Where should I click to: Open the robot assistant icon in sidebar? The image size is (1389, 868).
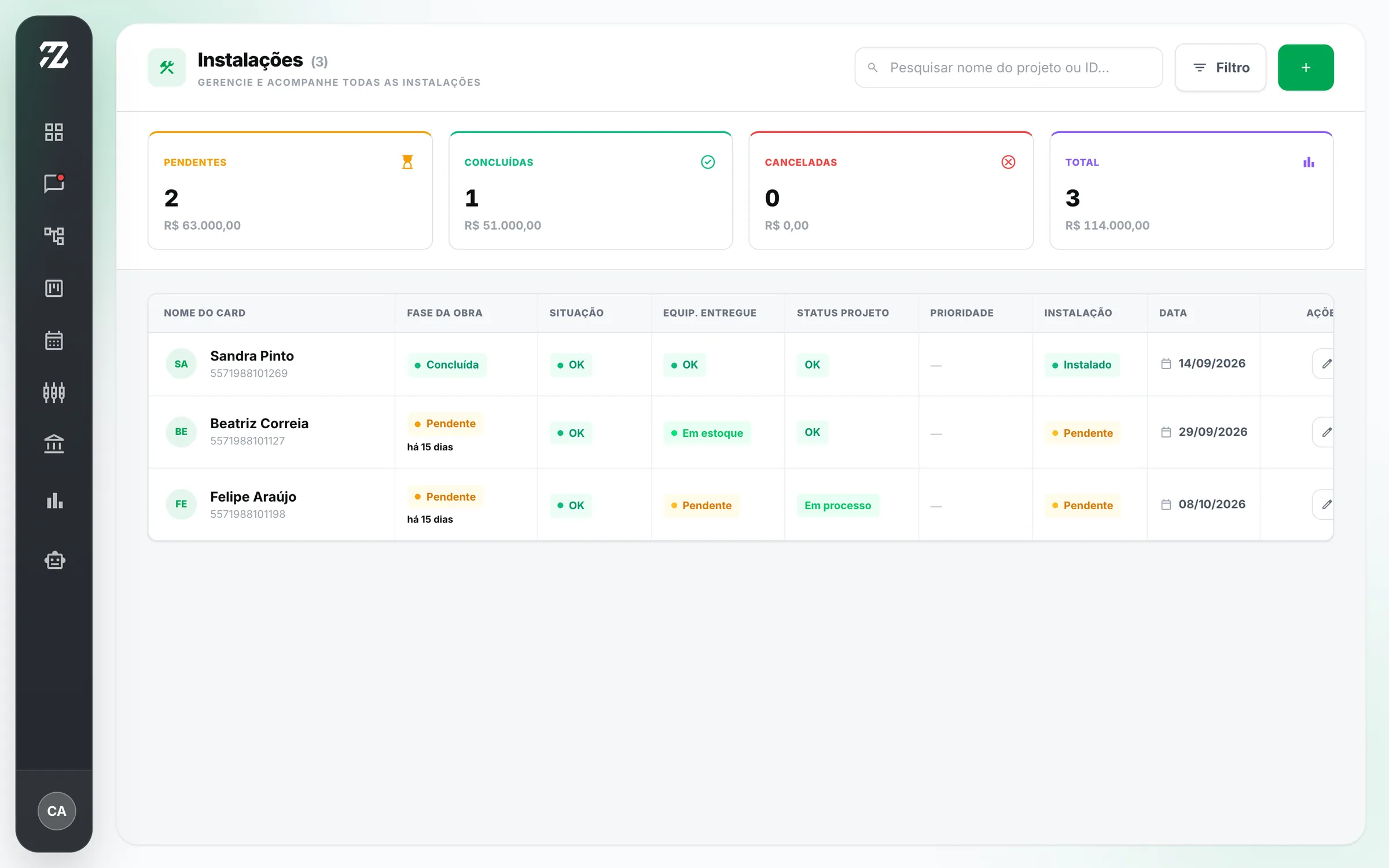tap(55, 560)
